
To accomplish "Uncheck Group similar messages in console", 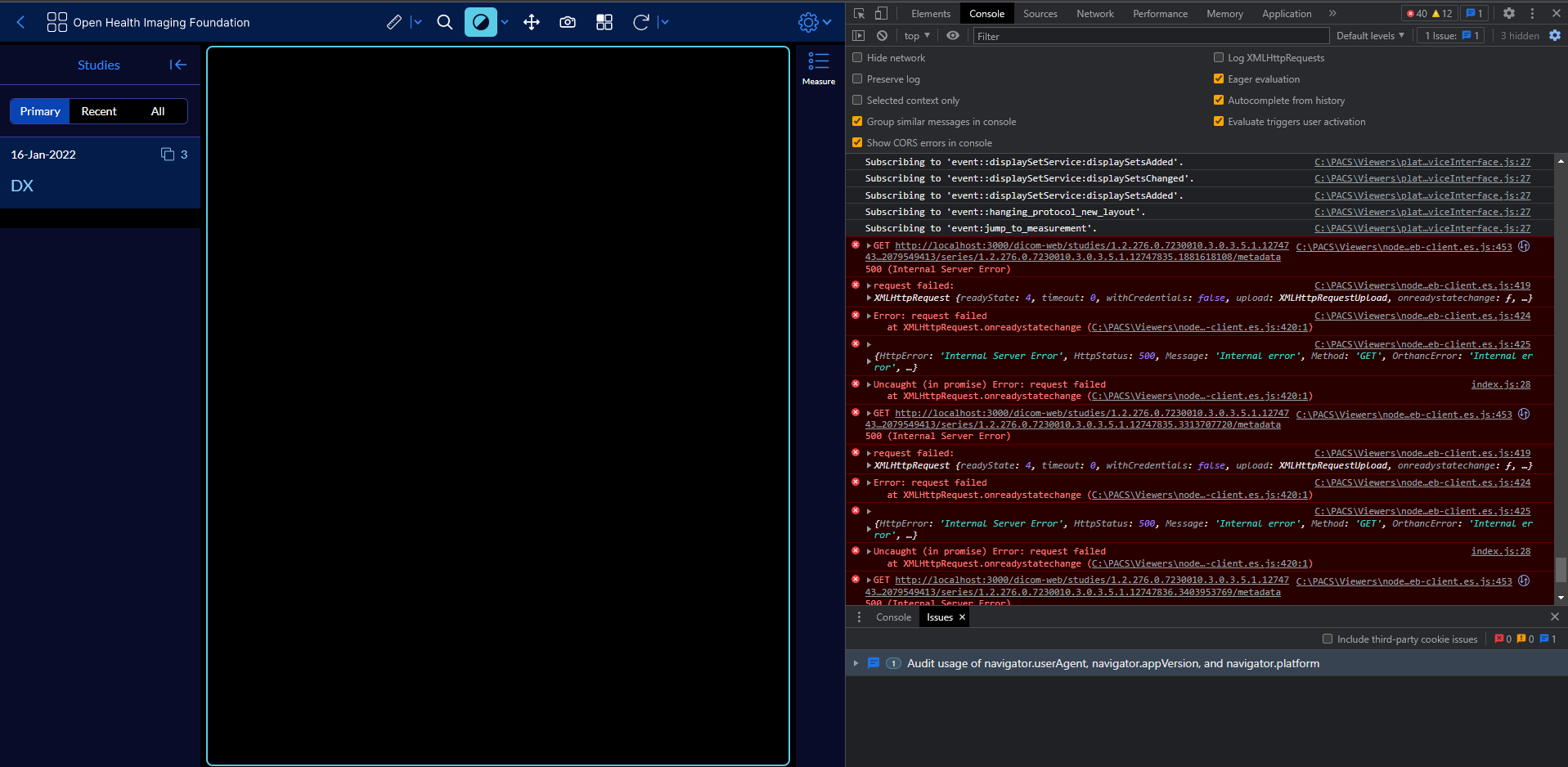I will coord(857,121).
